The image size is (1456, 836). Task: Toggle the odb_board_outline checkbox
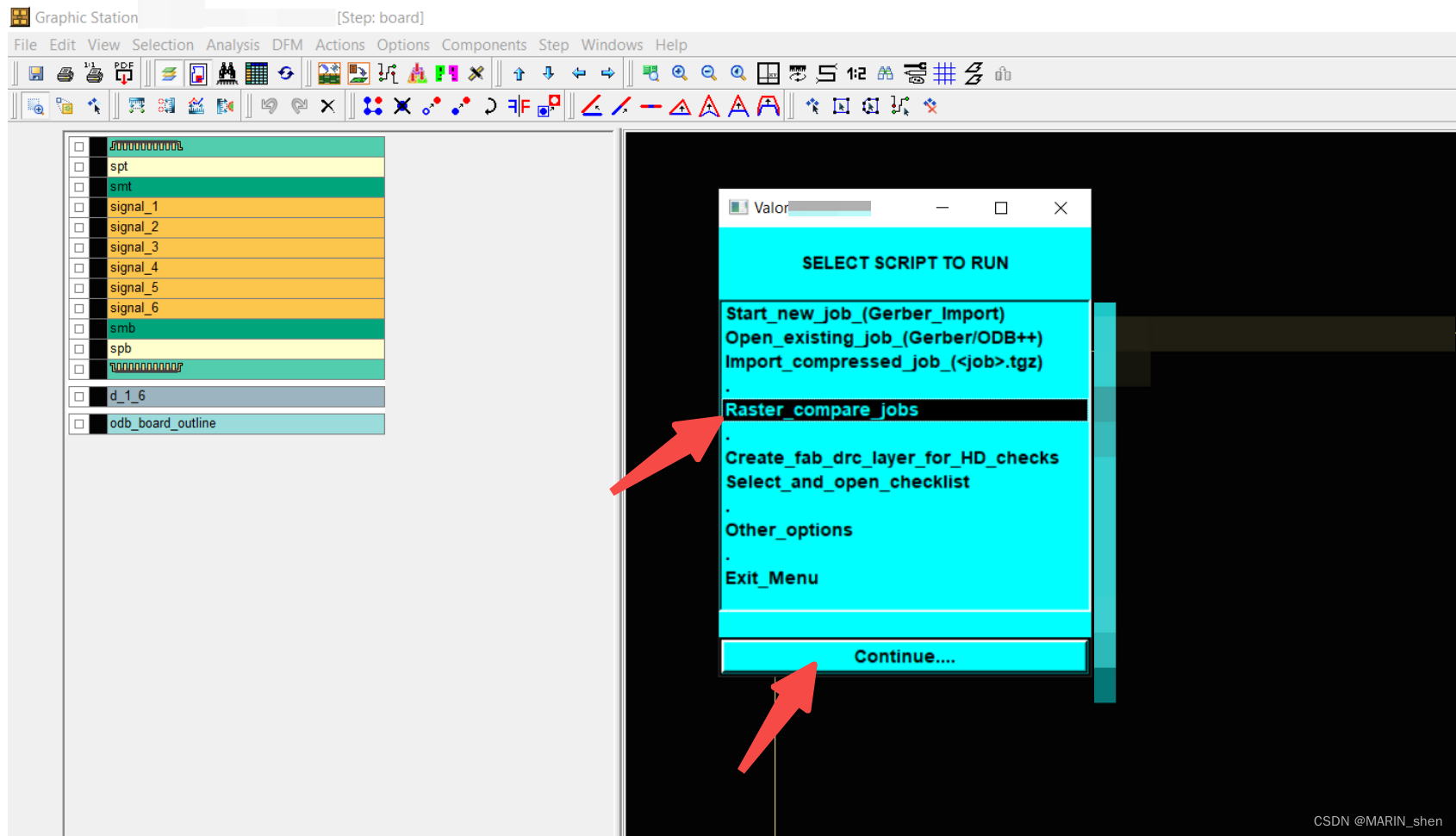pos(78,423)
